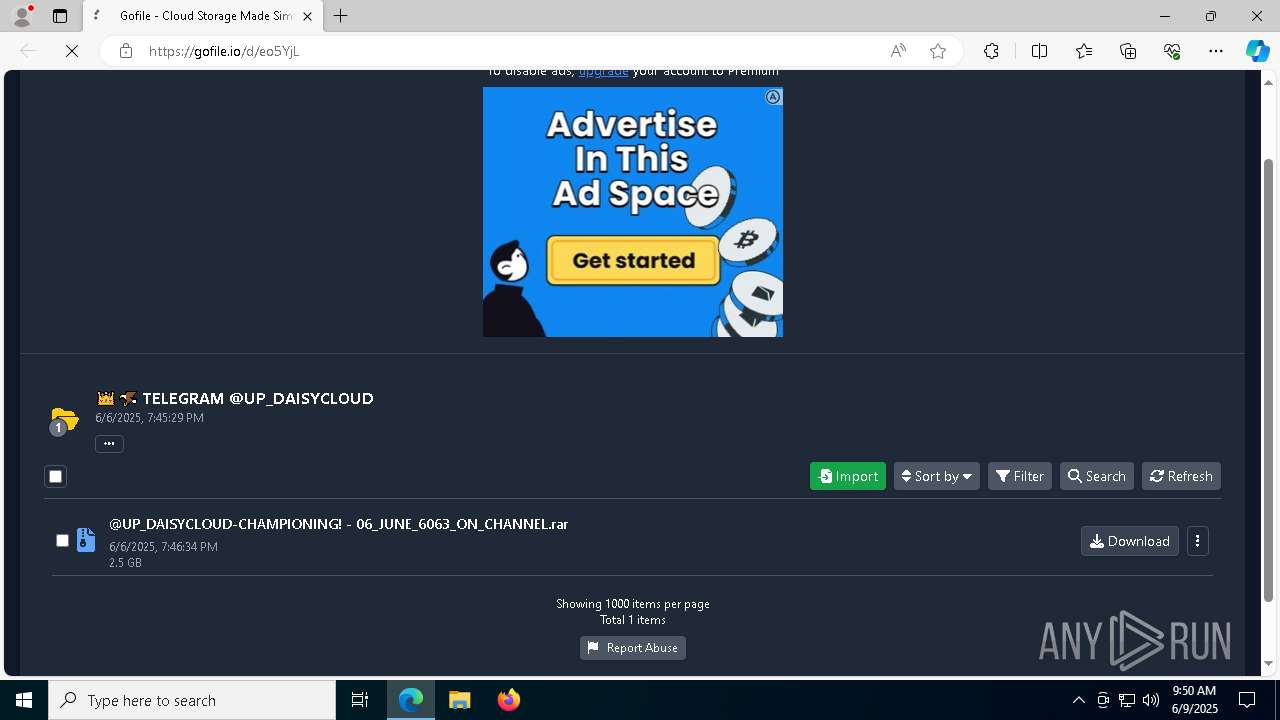Close the Gofile browser tab
This screenshot has width=1280, height=720.
(x=307, y=16)
